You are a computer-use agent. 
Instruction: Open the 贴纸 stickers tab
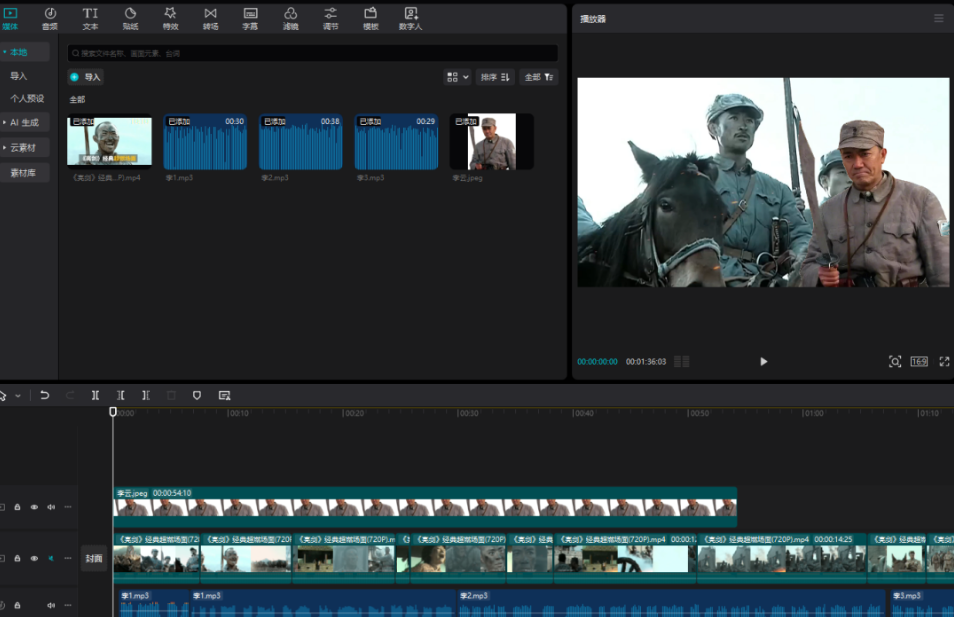pos(130,18)
